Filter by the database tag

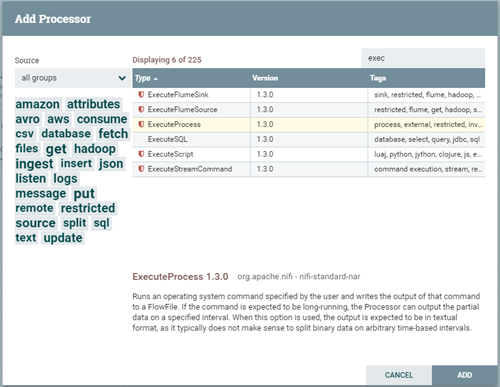pos(66,134)
